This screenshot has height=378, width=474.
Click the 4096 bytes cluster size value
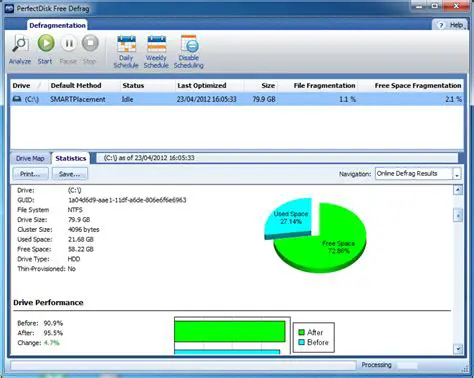pyautogui.click(x=84, y=230)
